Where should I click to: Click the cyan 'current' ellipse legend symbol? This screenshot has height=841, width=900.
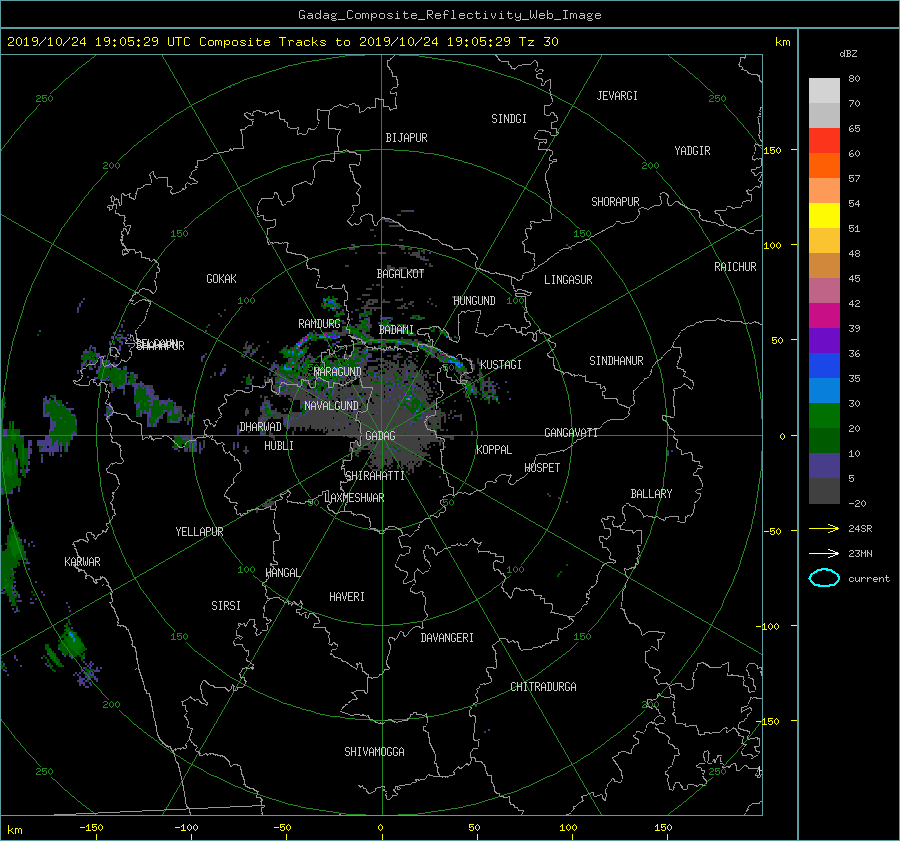click(824, 578)
